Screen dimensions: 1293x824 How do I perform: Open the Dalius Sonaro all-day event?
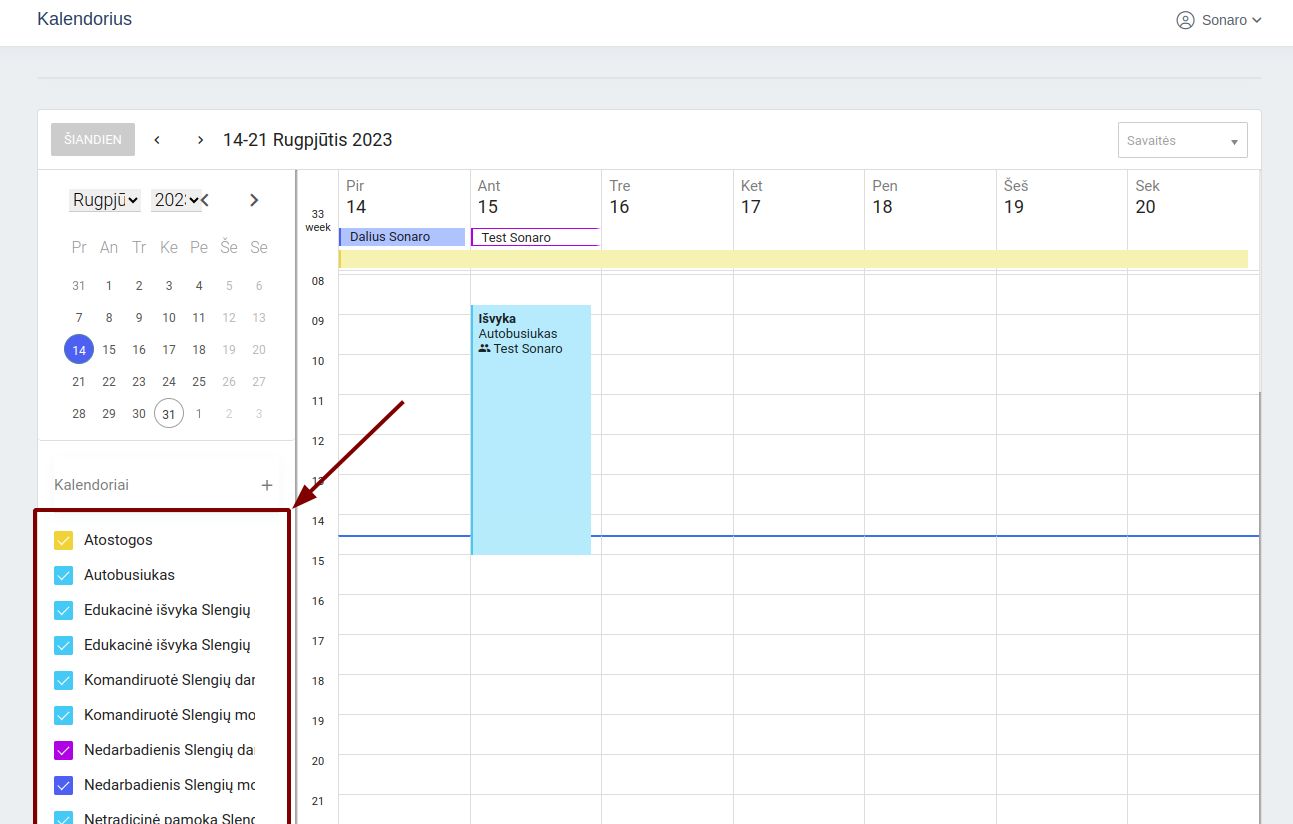[x=402, y=237]
